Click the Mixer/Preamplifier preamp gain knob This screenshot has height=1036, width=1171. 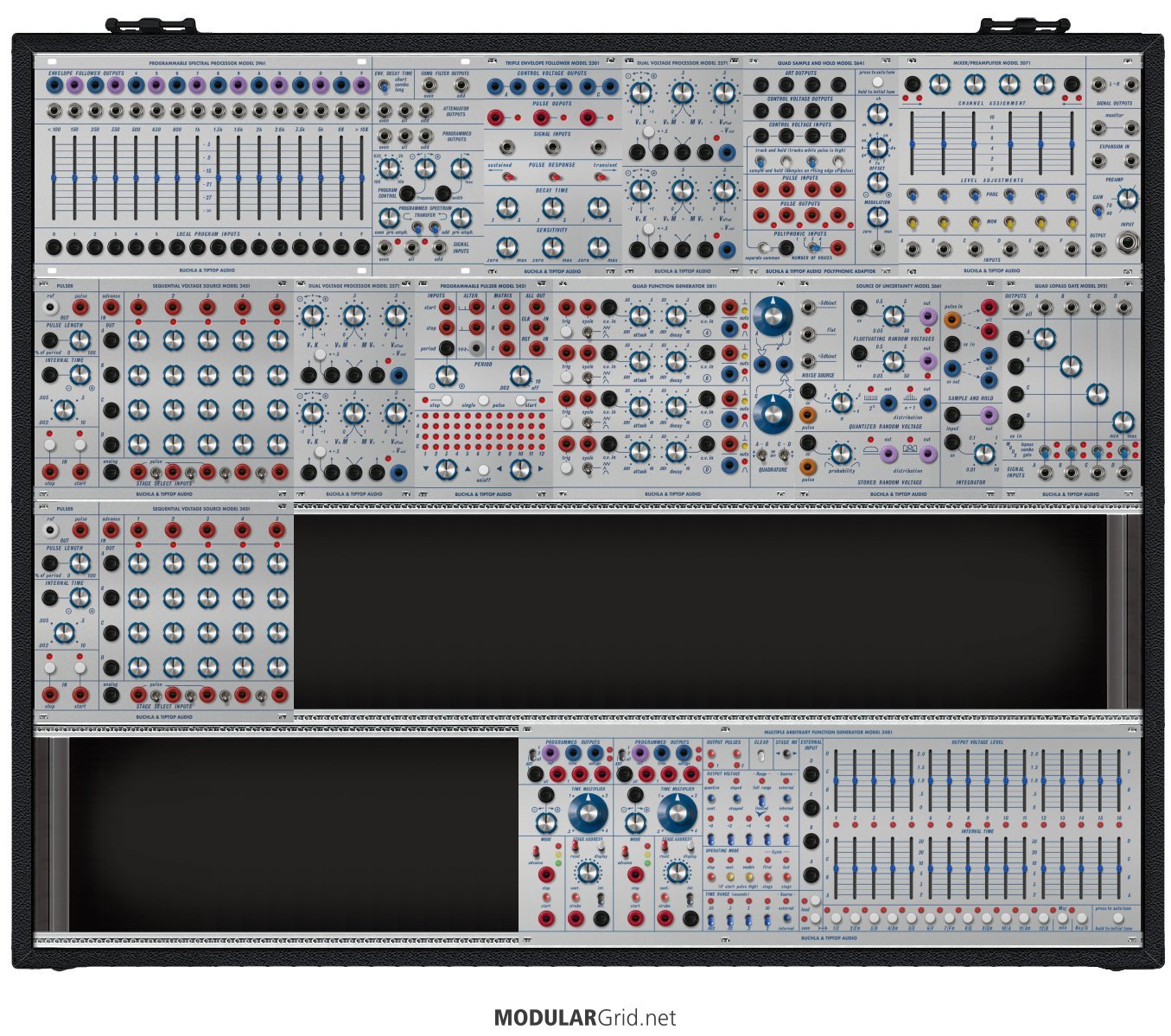coord(1128,199)
